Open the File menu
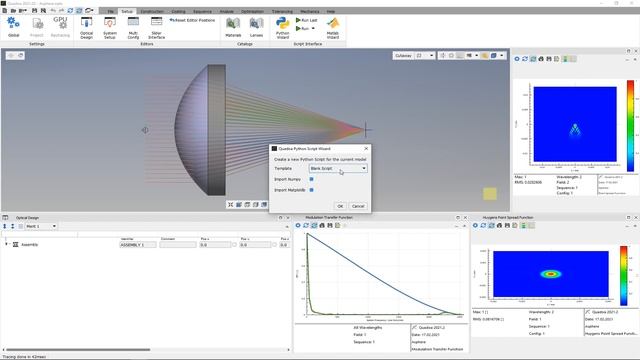Screen dimensions: 640x360 coord(111,11)
